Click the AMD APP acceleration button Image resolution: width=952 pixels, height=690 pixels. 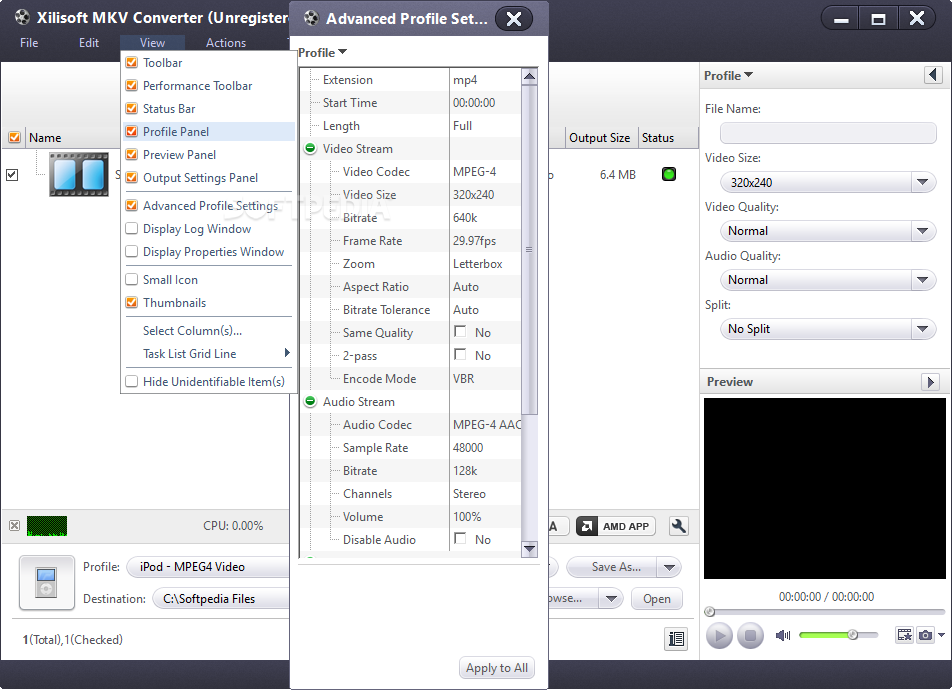[x=616, y=526]
